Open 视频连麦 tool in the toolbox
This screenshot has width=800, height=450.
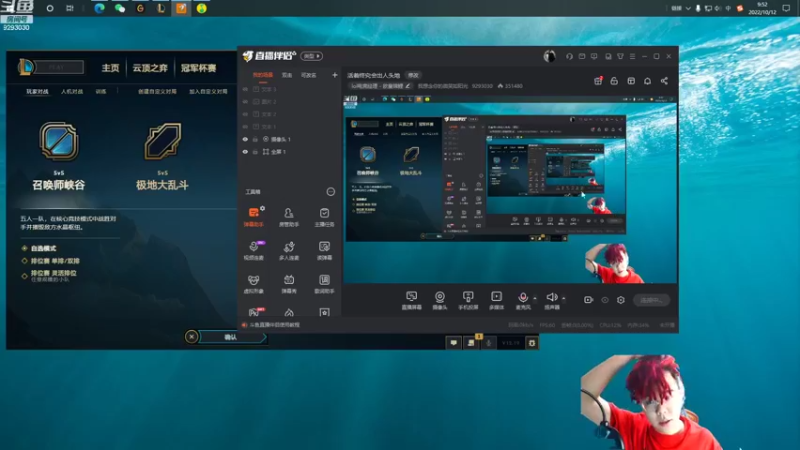[254, 250]
